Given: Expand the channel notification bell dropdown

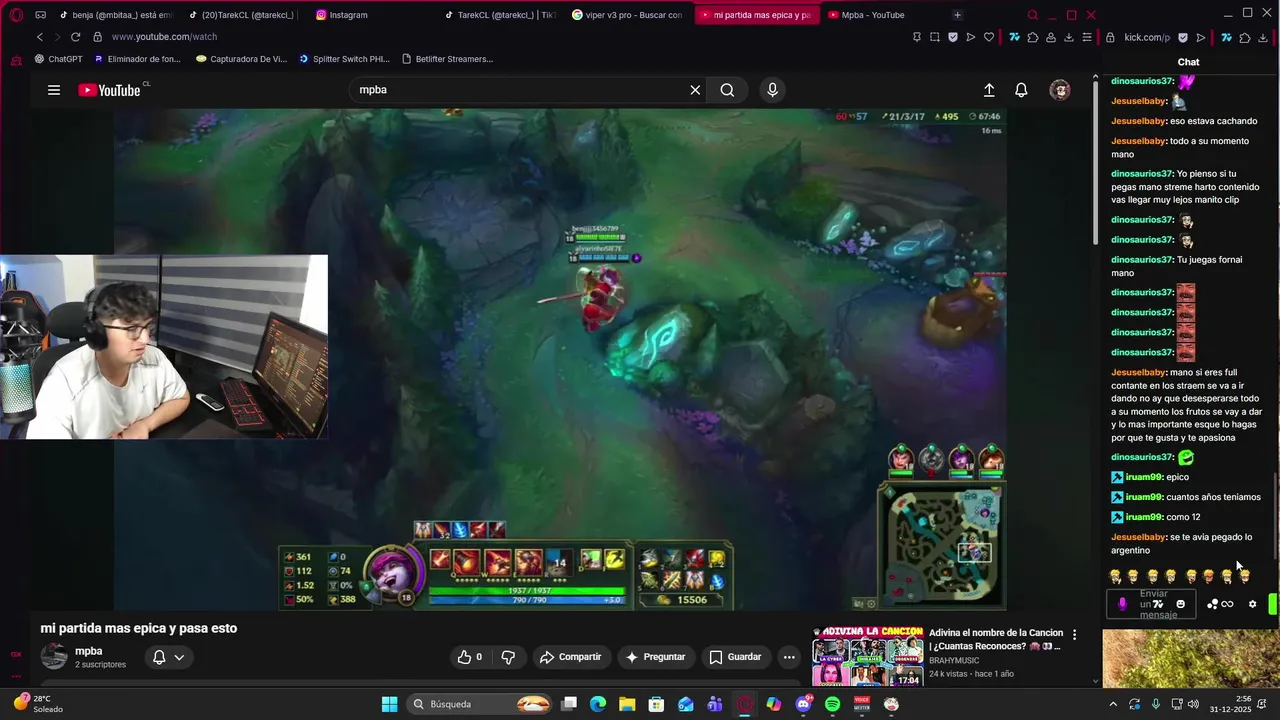Looking at the screenshot, I should pos(168,657).
